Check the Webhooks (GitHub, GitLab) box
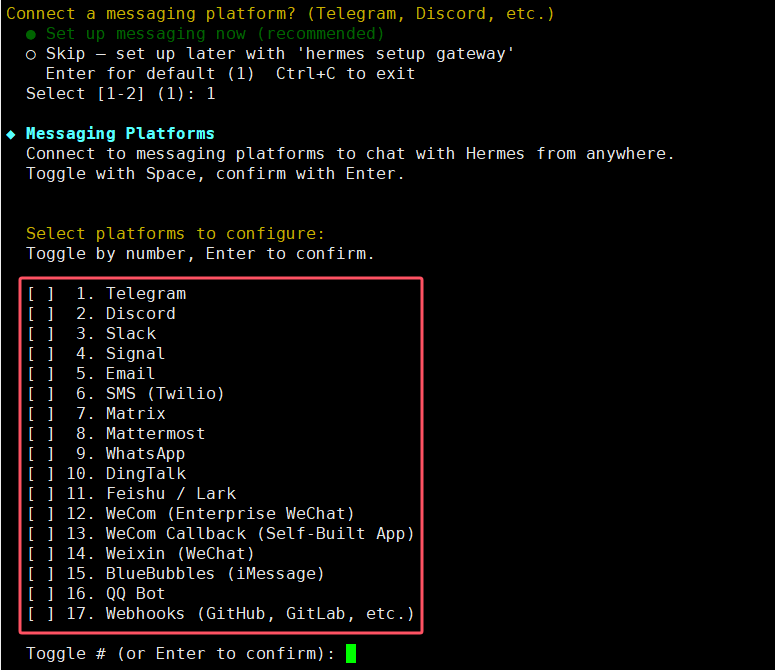 tap(41, 614)
